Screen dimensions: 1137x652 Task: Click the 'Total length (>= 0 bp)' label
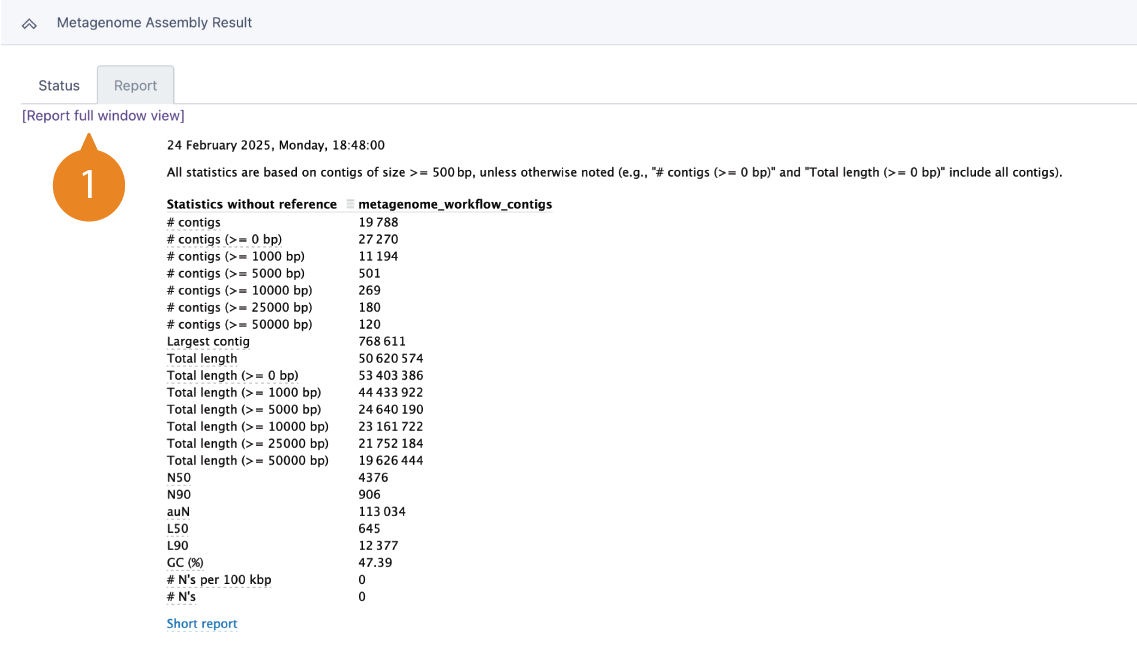(233, 376)
